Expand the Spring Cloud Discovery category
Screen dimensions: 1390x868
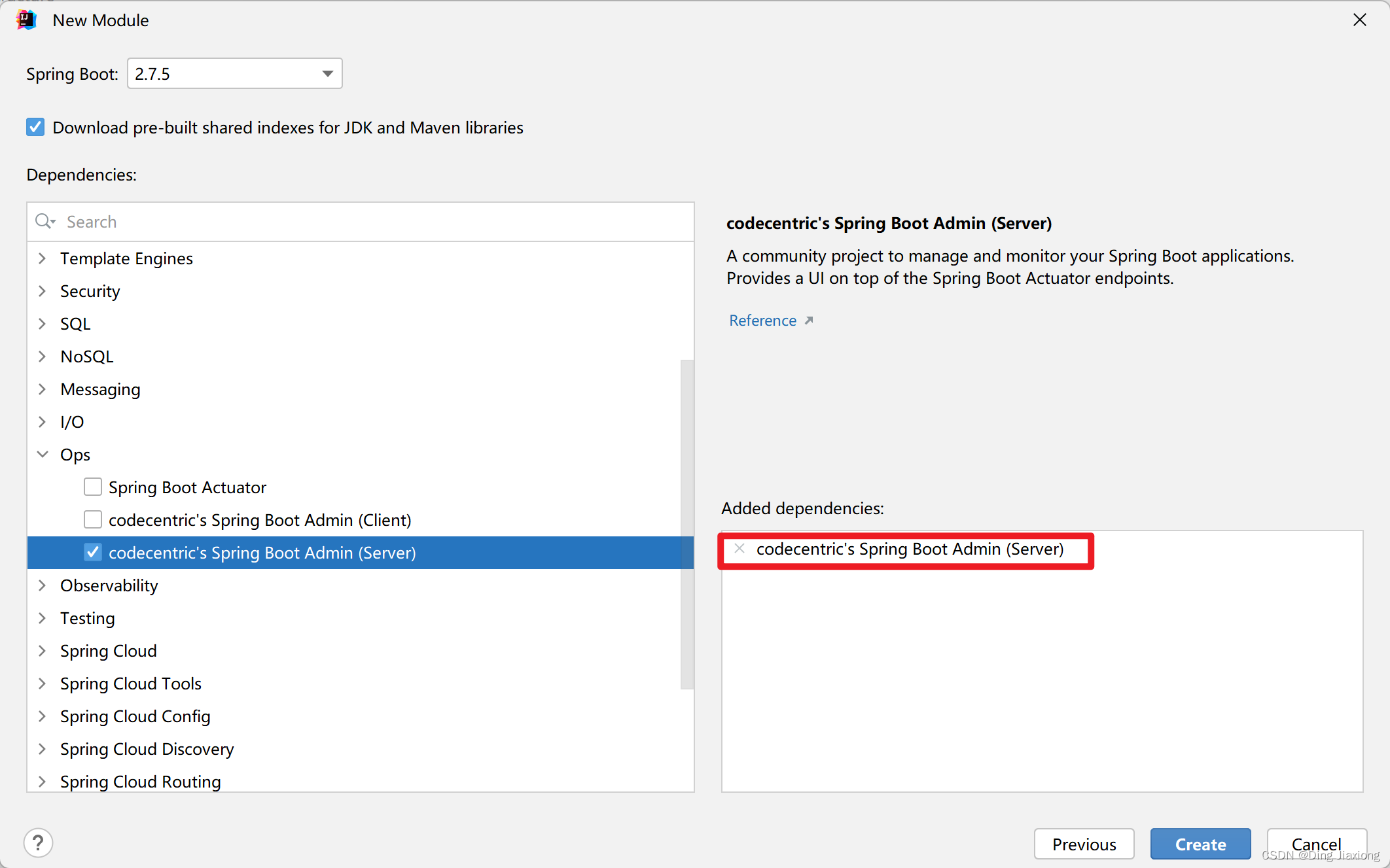[43, 749]
